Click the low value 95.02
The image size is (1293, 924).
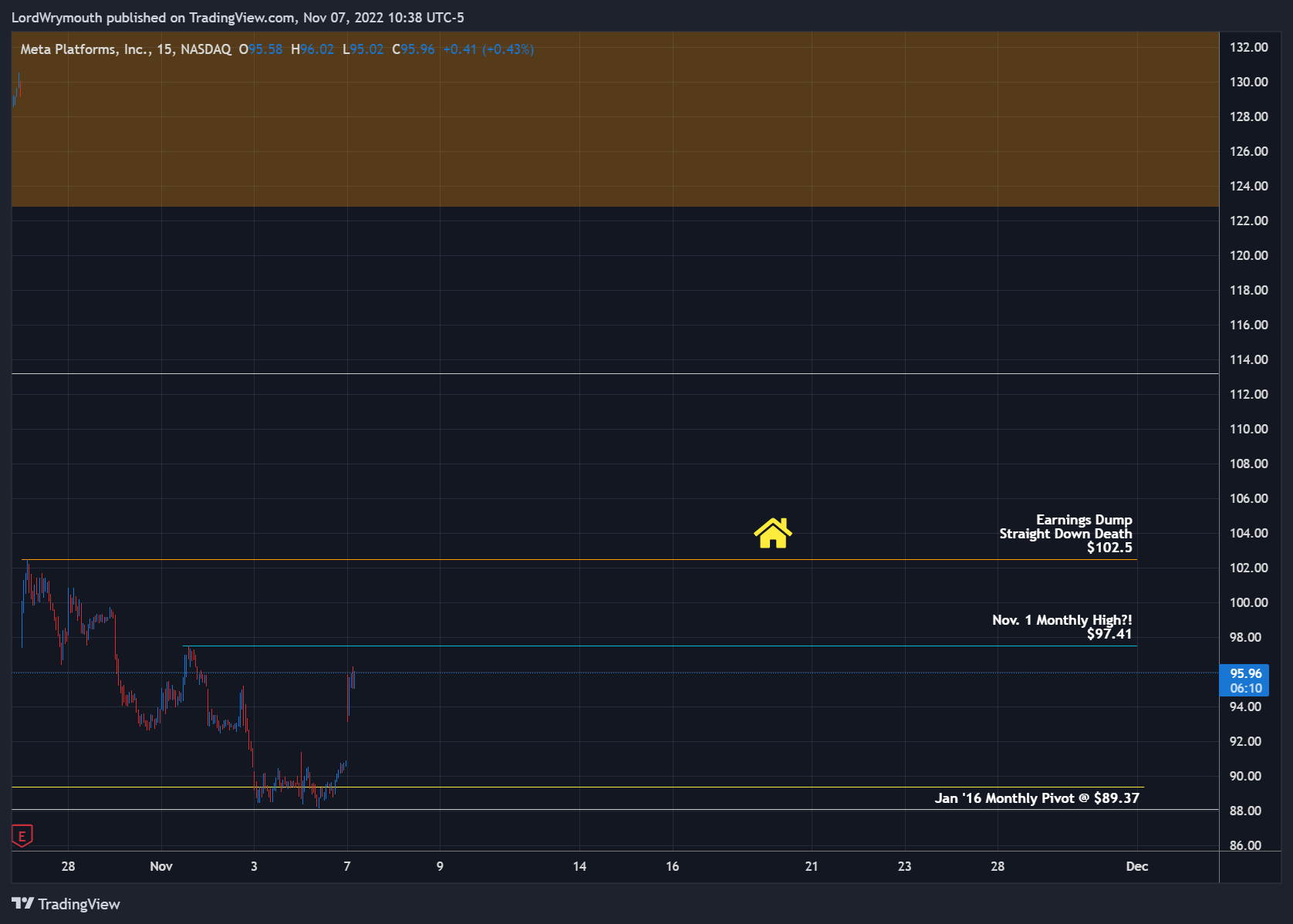(366, 49)
